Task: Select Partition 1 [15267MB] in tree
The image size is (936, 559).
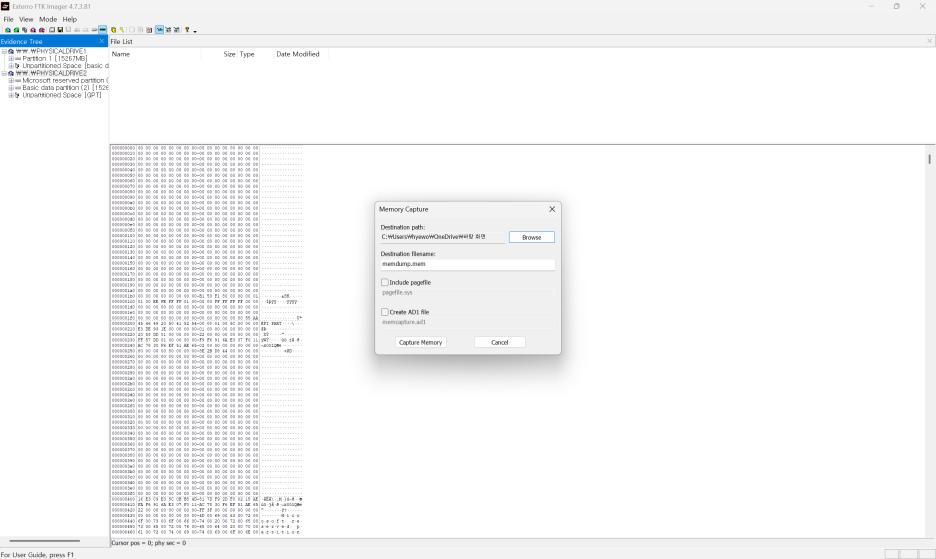Action: coord(55,59)
